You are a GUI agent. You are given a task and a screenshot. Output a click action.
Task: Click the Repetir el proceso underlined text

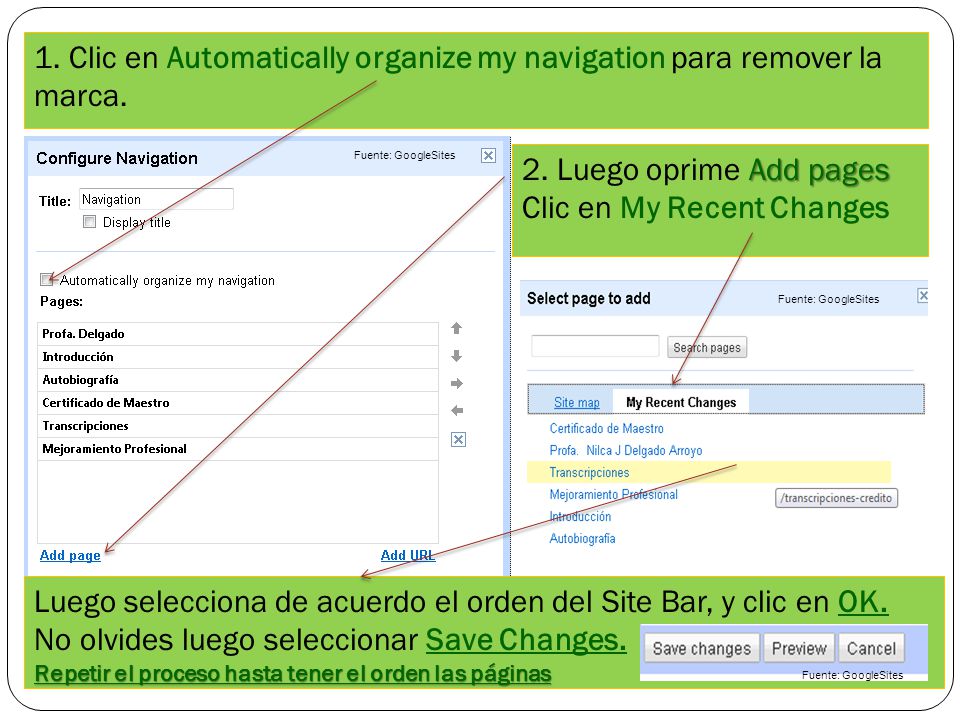pos(293,674)
